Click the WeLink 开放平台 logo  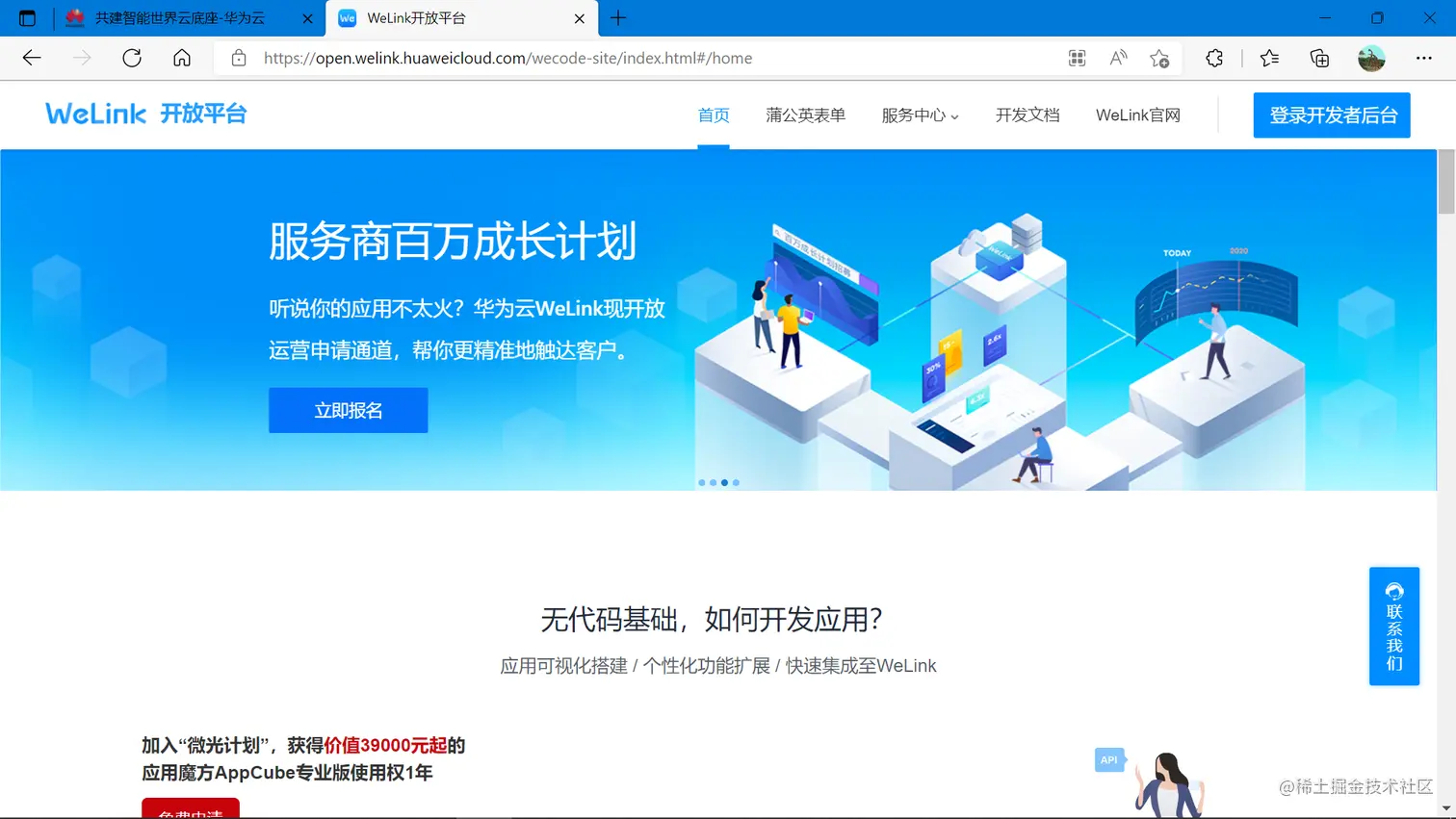146,114
